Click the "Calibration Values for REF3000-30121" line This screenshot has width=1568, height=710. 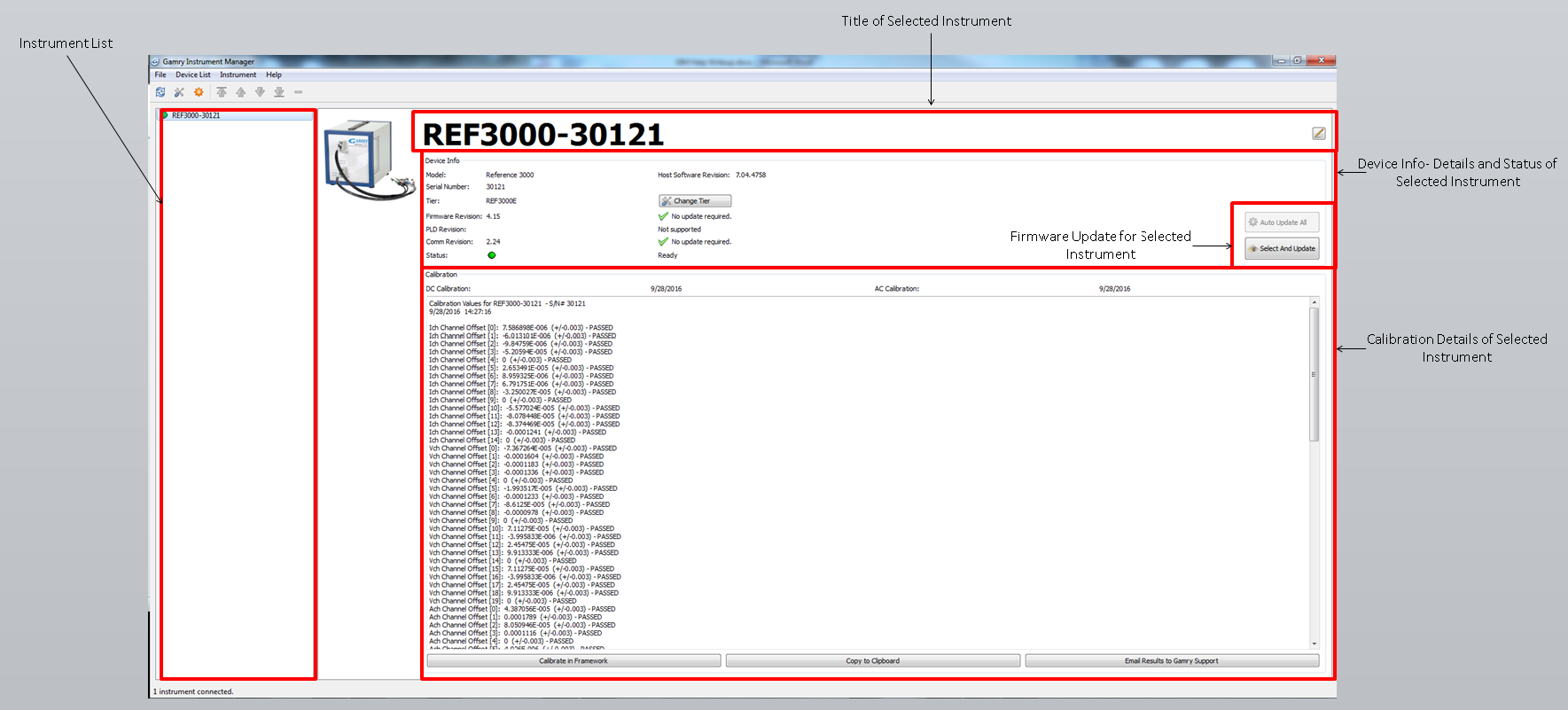(x=507, y=304)
